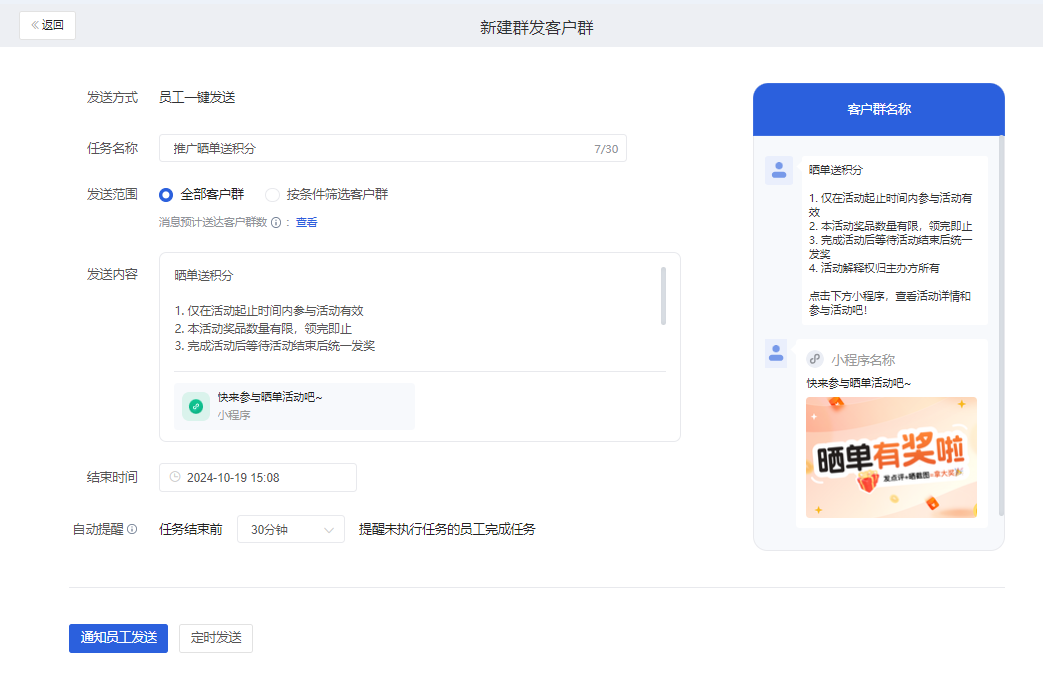Click the 晒单有奖啦 preview image
Viewport: 1043px width, 699px height.
891,457
